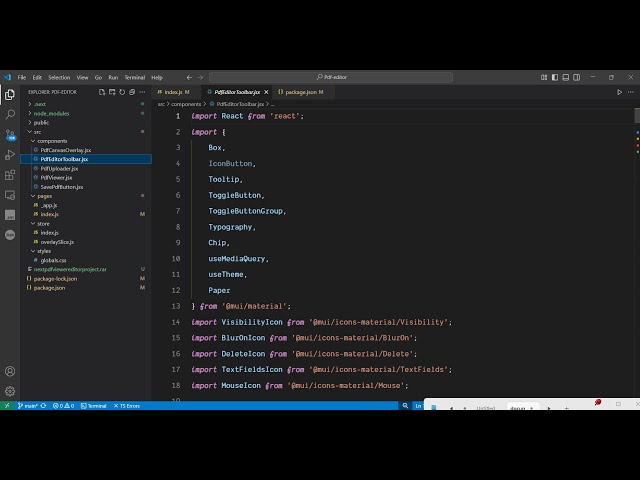The width and height of the screenshot is (640, 480).
Task: Toggle secondary side bar visibility
Action: coord(576,77)
